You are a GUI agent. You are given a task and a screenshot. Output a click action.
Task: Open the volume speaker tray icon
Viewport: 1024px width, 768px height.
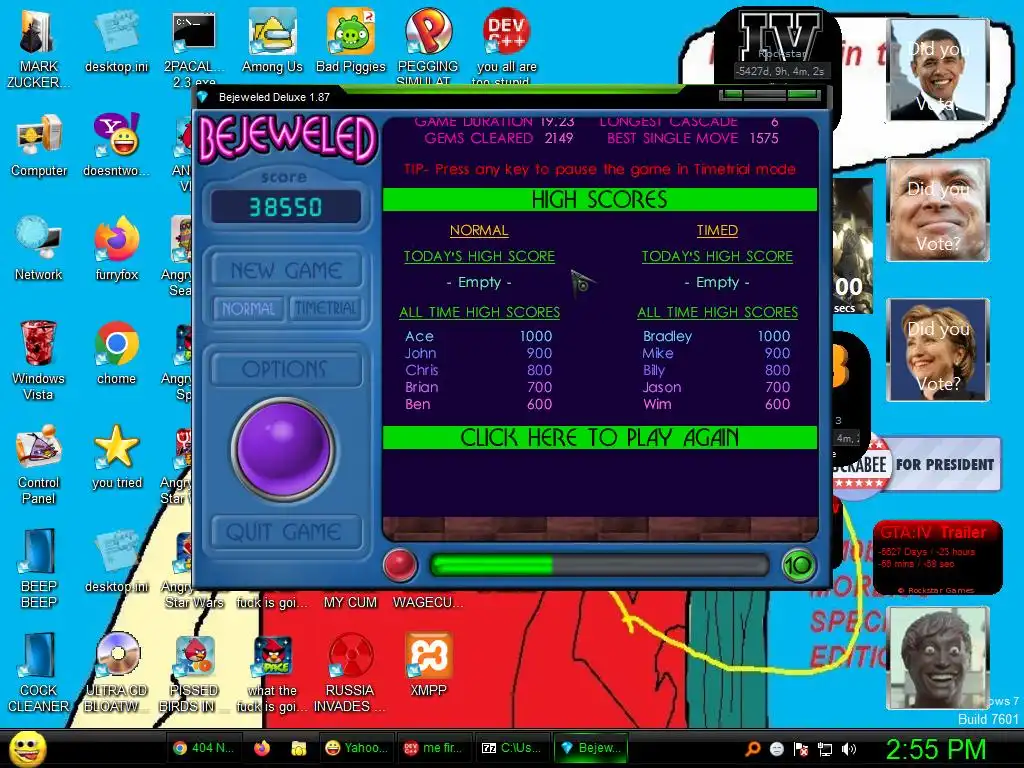(849, 749)
